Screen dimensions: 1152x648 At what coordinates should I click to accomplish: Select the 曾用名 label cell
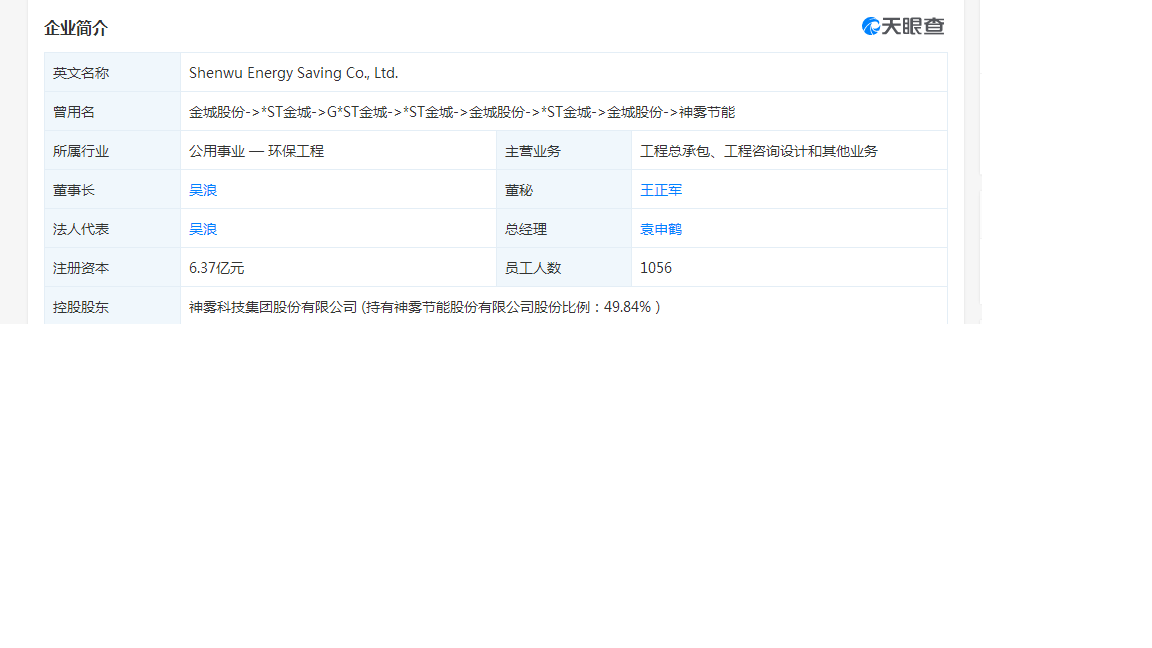point(112,112)
